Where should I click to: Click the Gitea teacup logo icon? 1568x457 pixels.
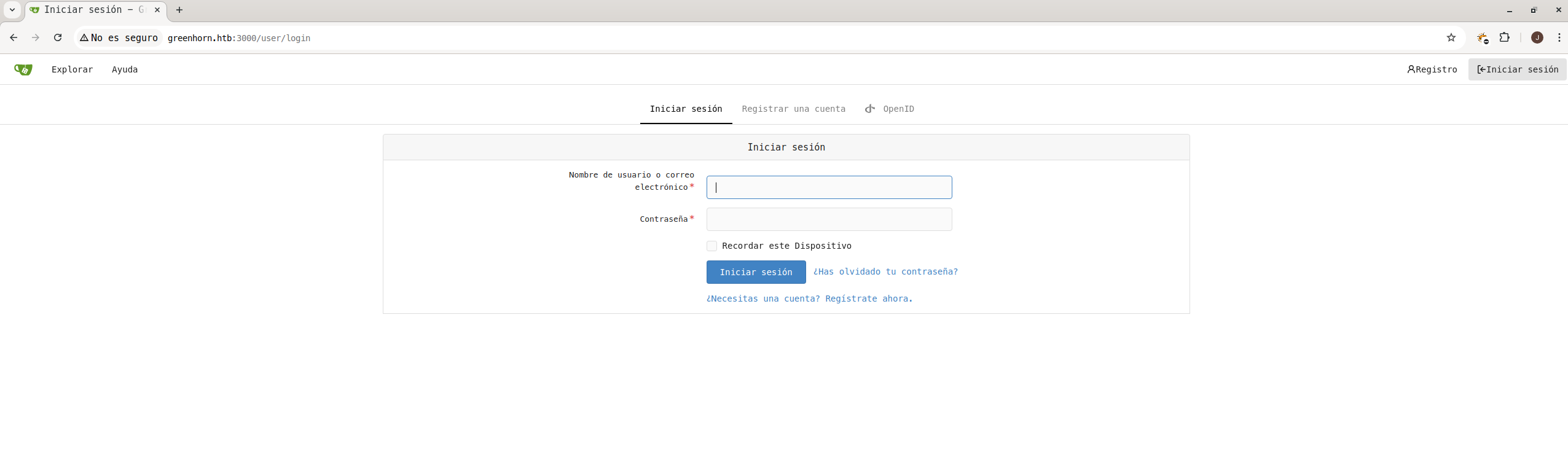23,69
